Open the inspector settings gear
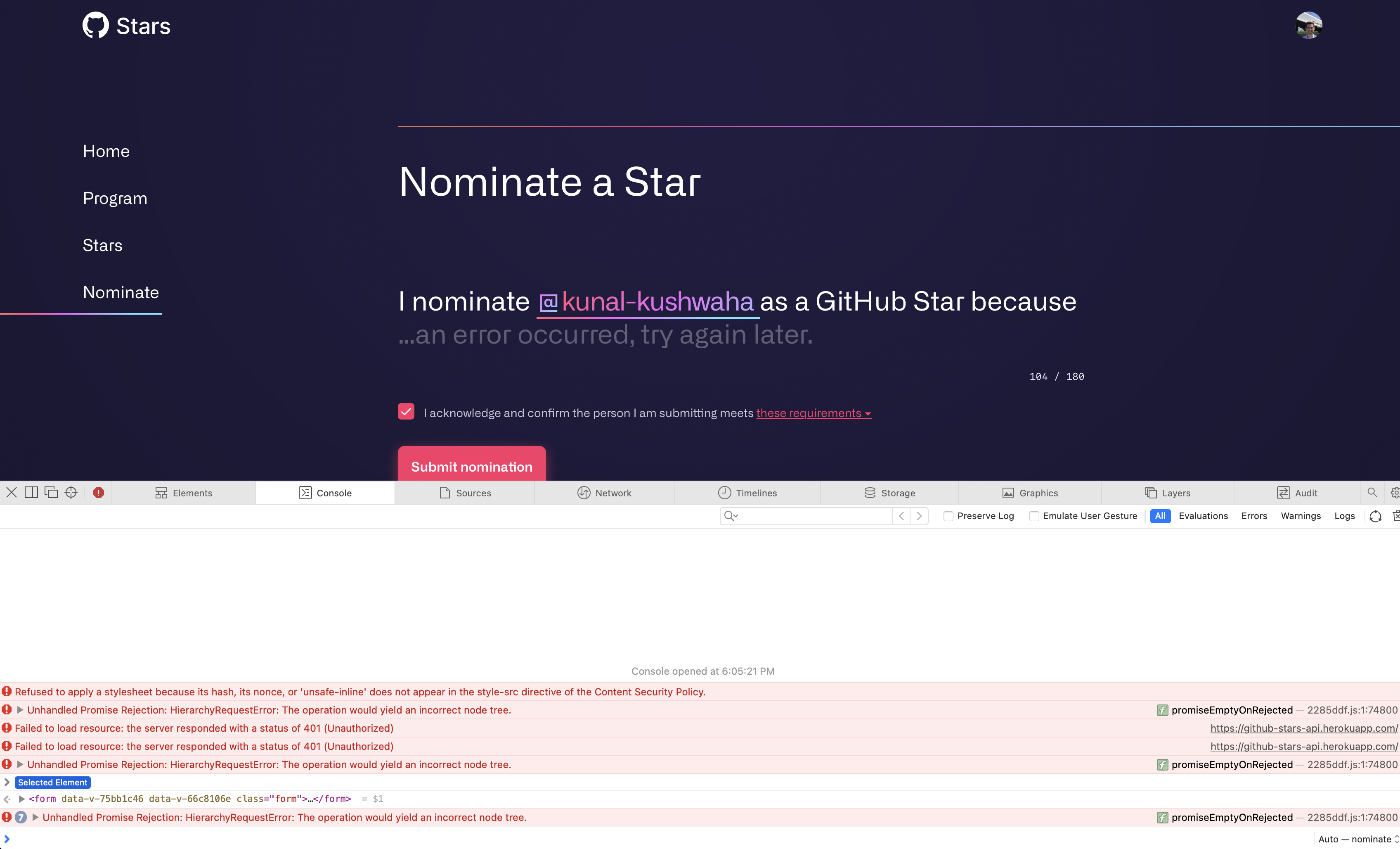This screenshot has width=1400, height=849. tap(1395, 492)
